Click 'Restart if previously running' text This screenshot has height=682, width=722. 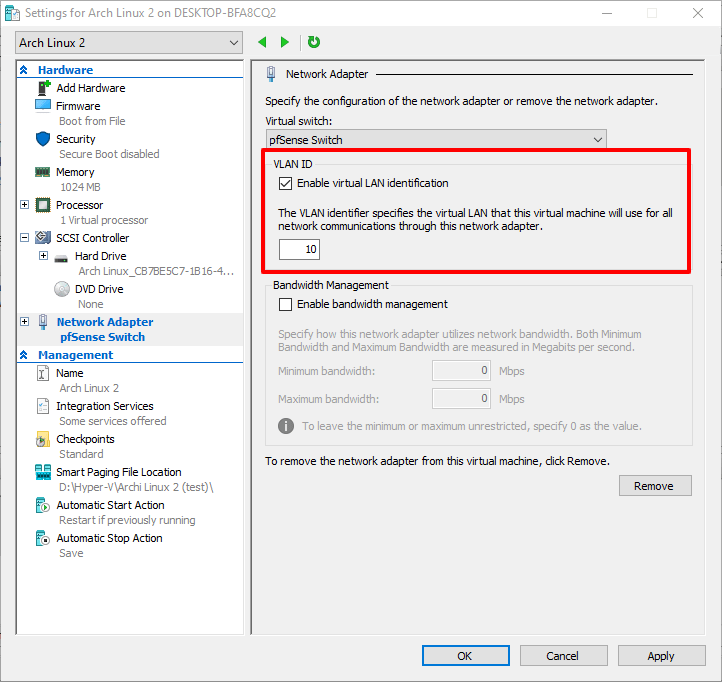(127, 520)
